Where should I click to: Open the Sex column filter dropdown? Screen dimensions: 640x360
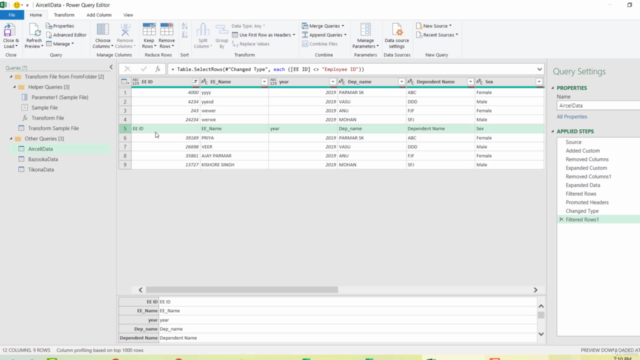(x=539, y=82)
